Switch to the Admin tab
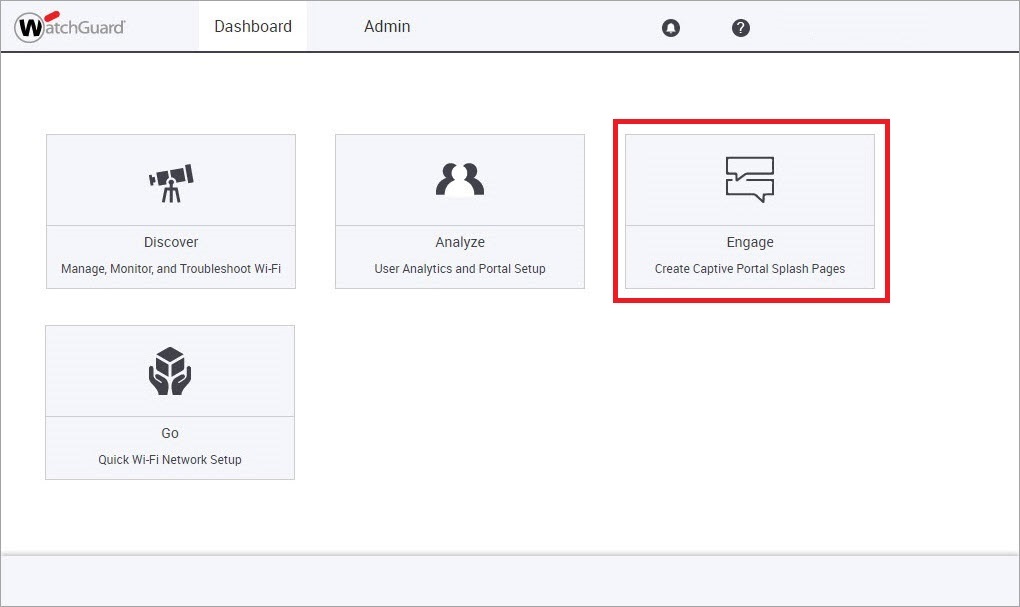1020x607 pixels. [x=387, y=27]
